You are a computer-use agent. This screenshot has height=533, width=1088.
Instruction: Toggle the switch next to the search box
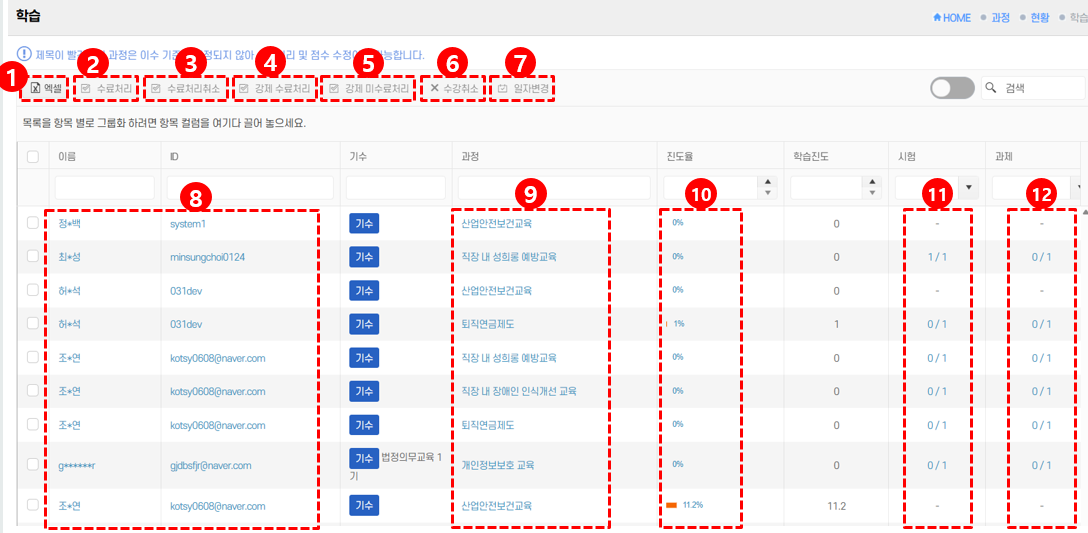(x=951, y=88)
